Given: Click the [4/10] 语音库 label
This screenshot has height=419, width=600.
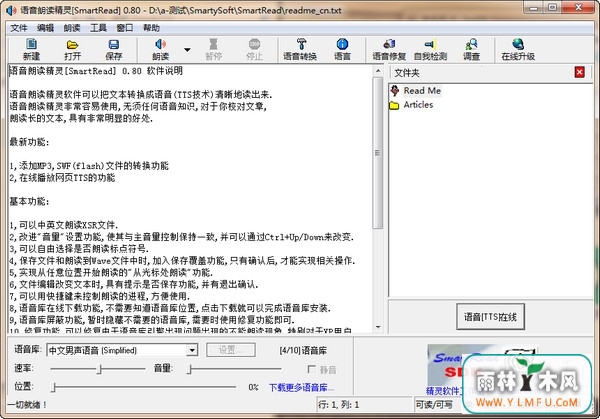Looking at the screenshot, I should point(303,350).
